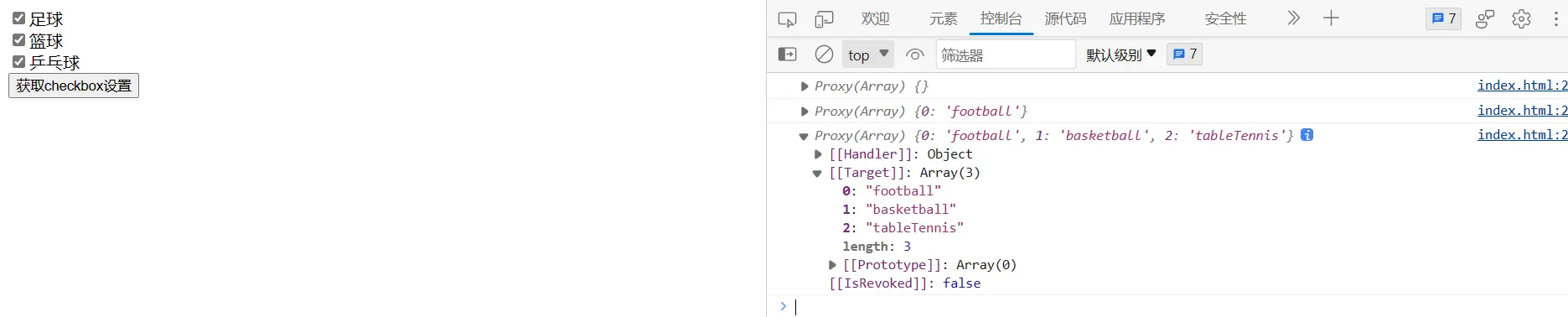Click the 获取checkbox设置 button
Screen dimensions: 1568x317
tap(74, 86)
